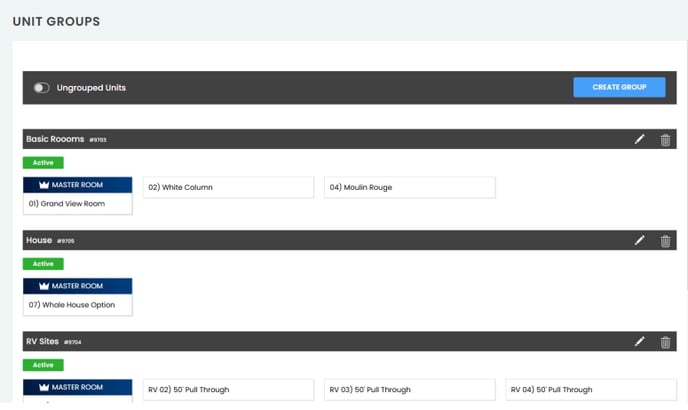688x410 pixels.
Task: Click trash icon for House group
Action: click(665, 241)
